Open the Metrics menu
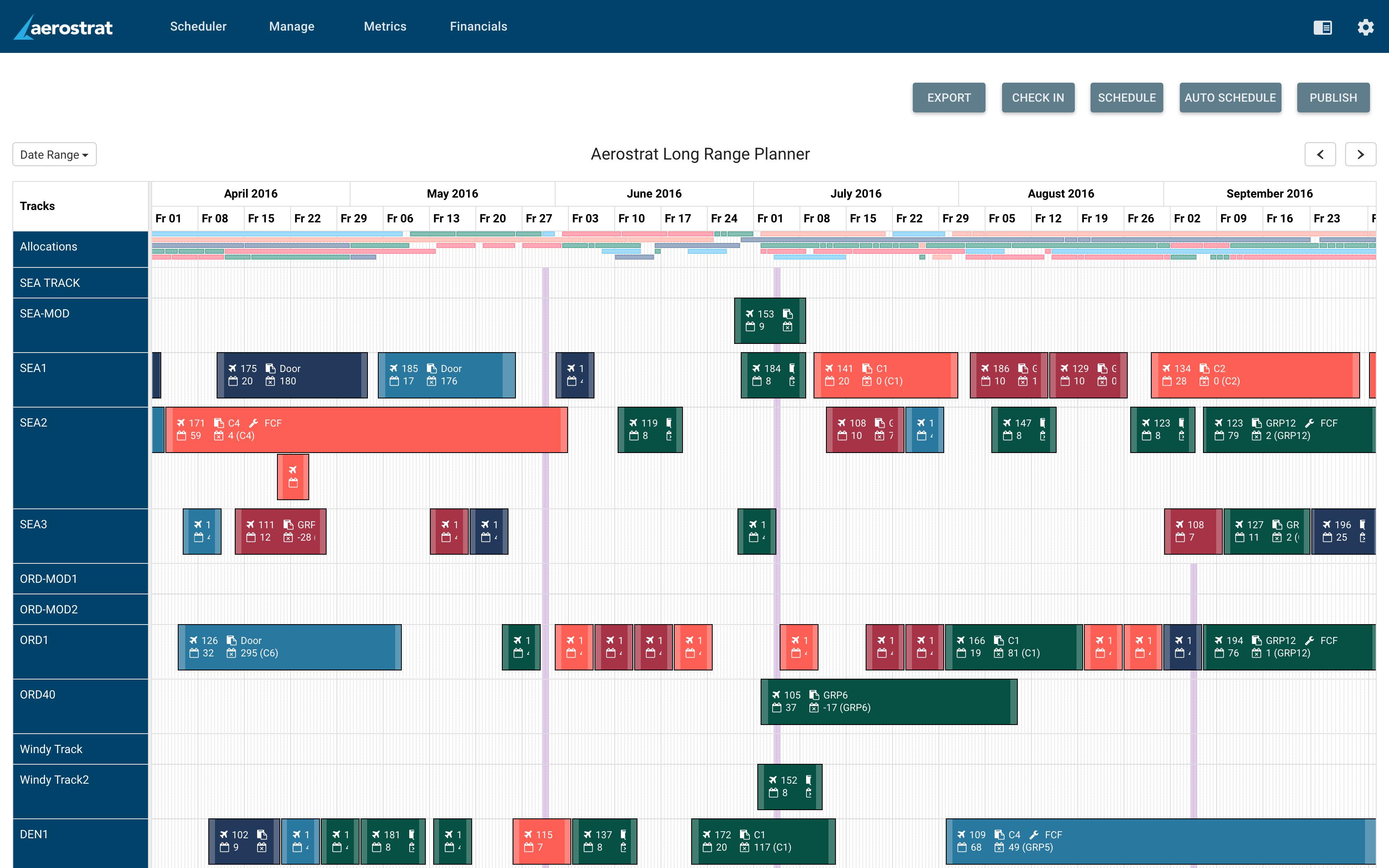 [x=384, y=26]
